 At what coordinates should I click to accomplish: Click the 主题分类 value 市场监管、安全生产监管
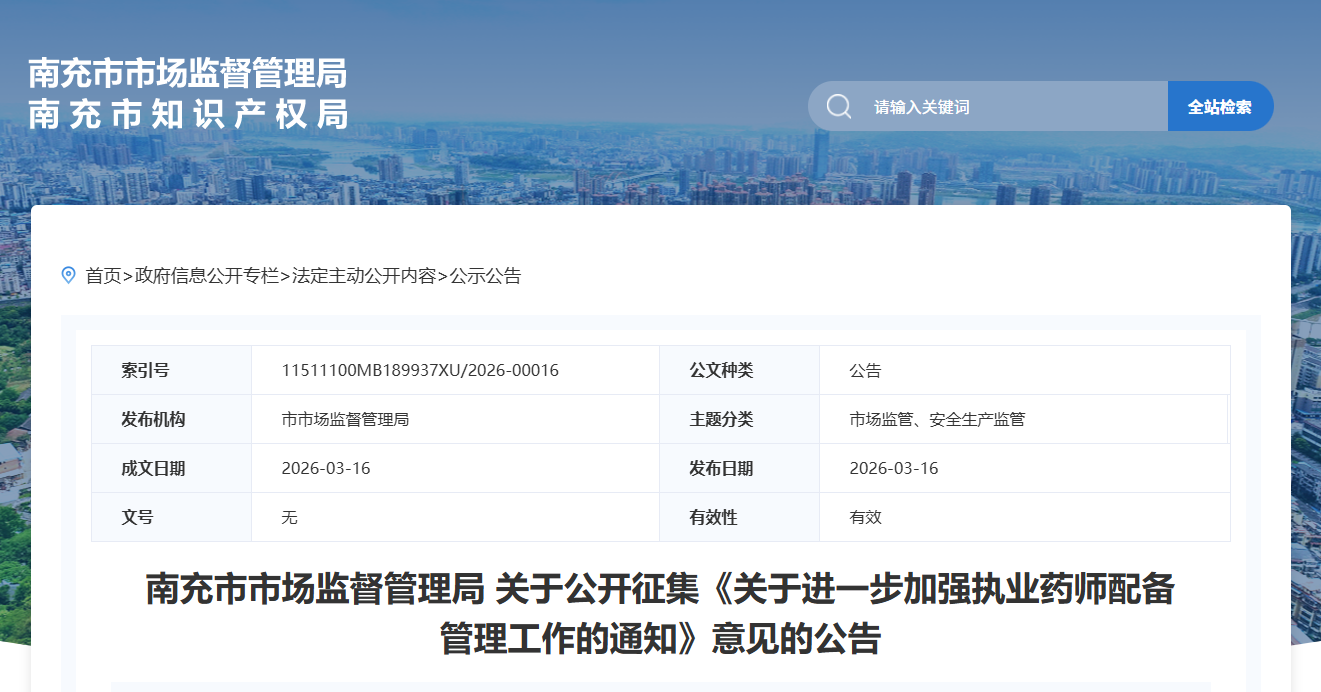pos(937,420)
